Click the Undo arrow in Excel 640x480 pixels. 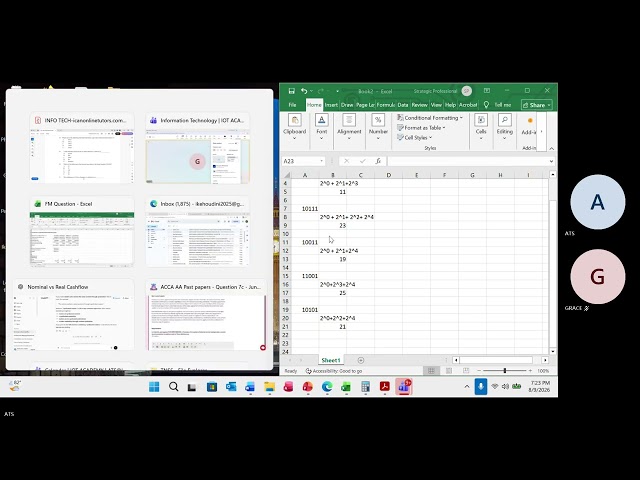(304, 91)
